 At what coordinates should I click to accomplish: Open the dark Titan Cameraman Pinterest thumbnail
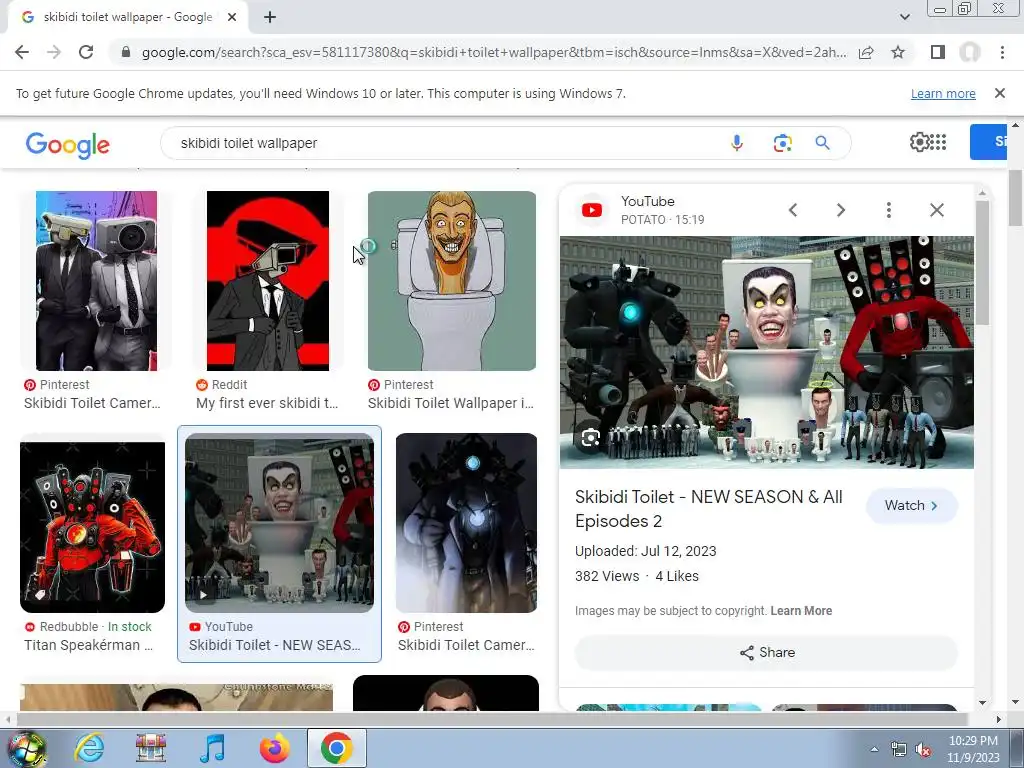466,522
